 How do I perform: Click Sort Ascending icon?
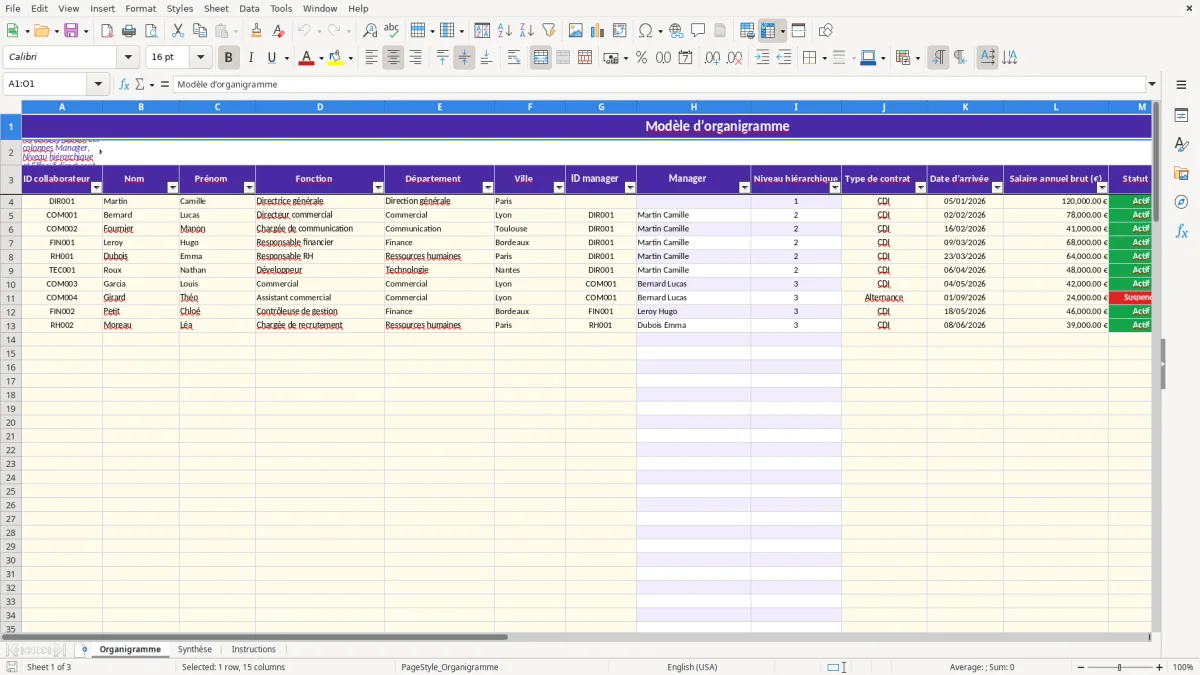point(505,31)
